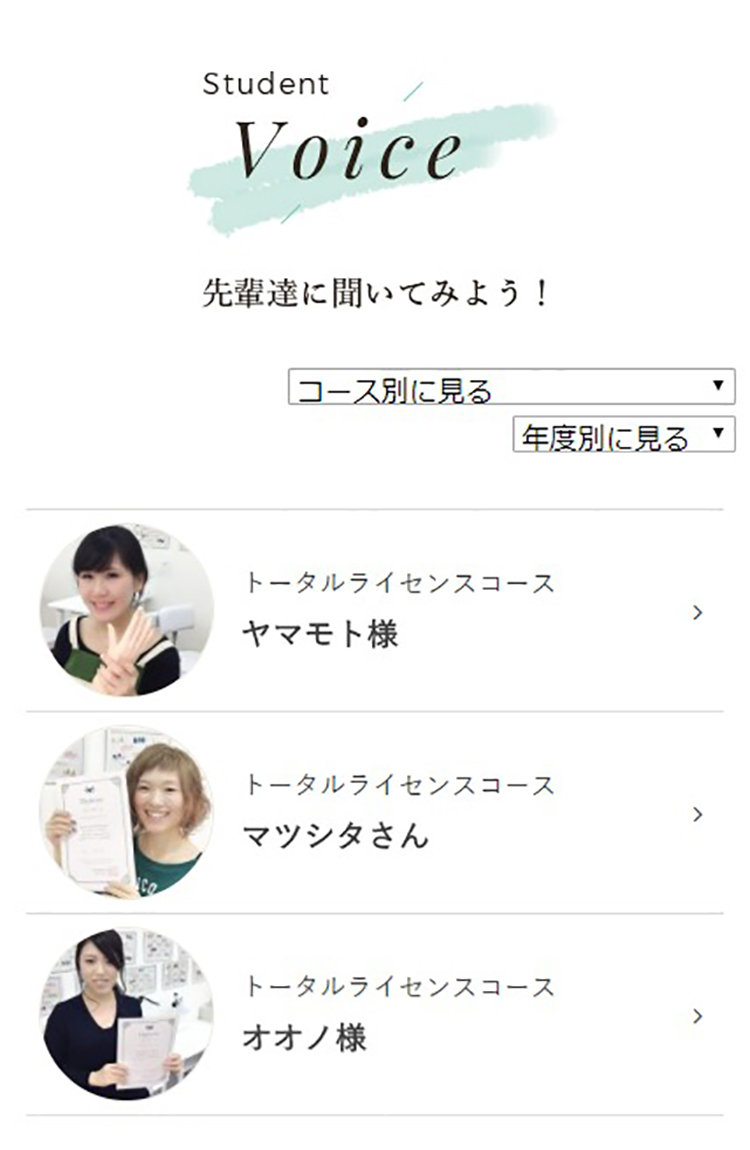Click the triangle arrow on コース別に見る select
Viewport: 750px width, 1150px height.
[718, 385]
